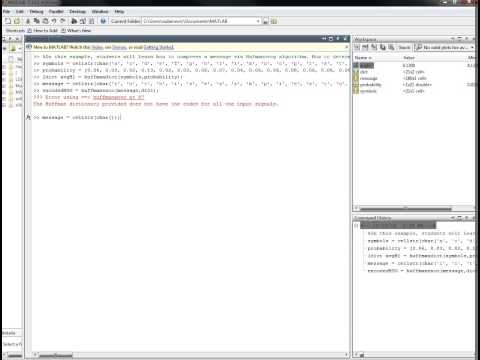Screen dimensions: 480x360
Task: Click the delete variable icon in Workspace
Action: 391,47
